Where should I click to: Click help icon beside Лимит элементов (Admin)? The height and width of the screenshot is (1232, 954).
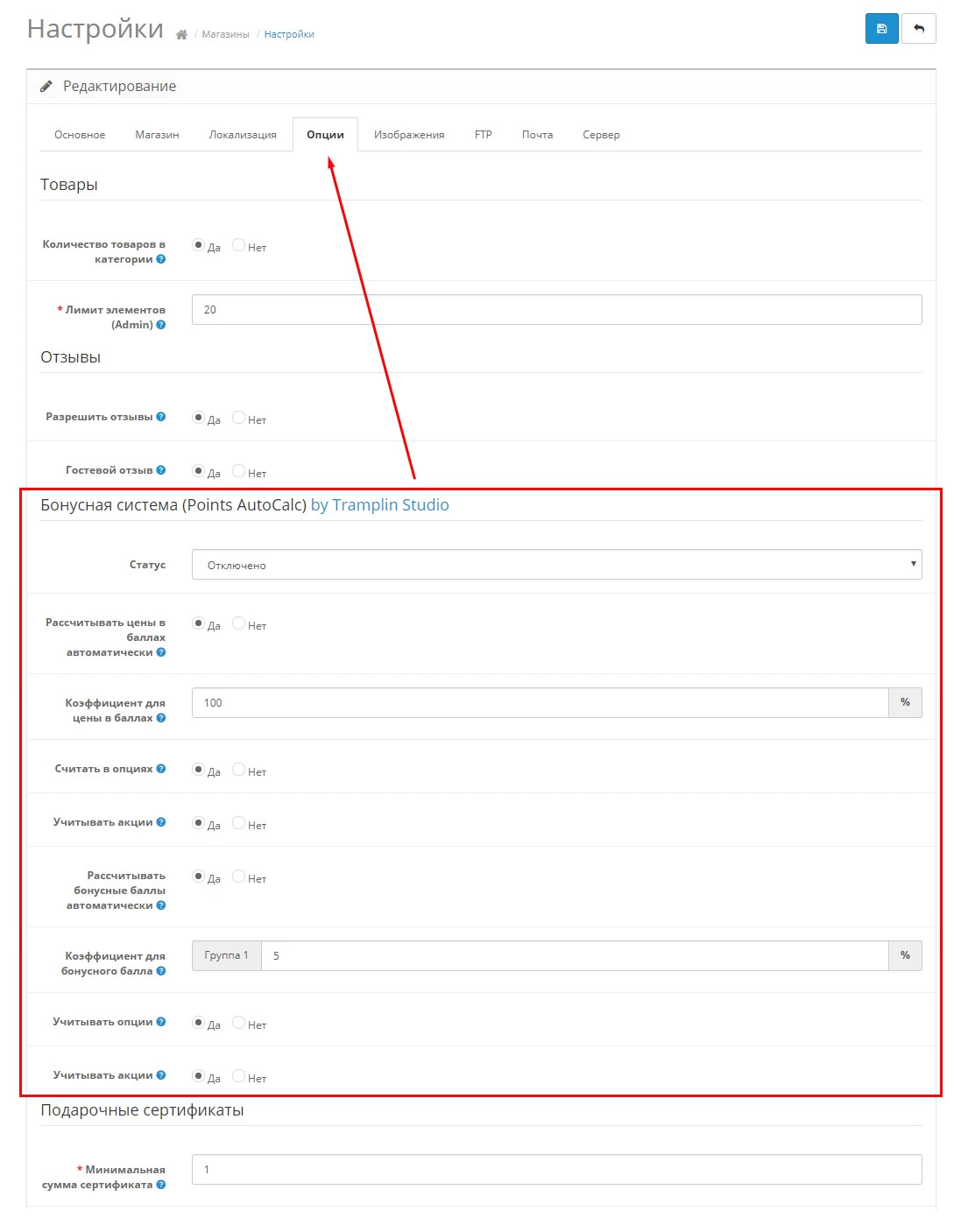tap(160, 325)
